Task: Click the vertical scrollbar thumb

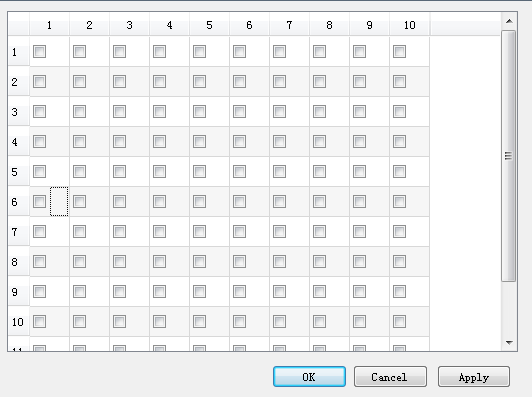Action: pyautogui.click(x=509, y=156)
